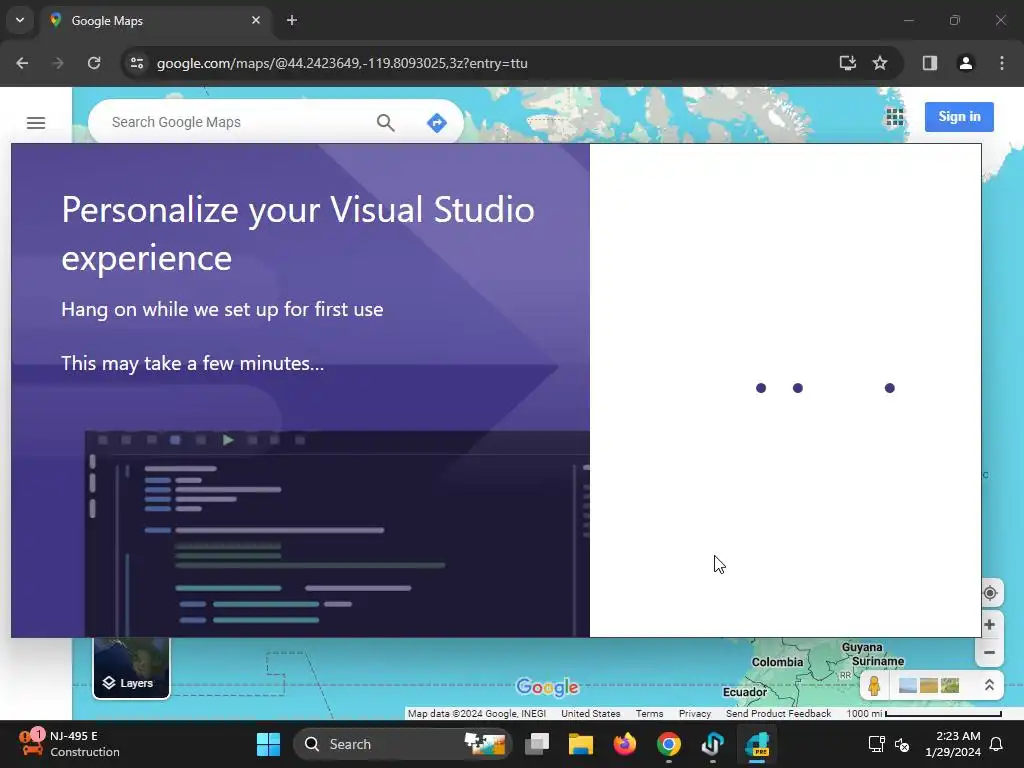Screen dimensions: 1024x768
Task: Click the URL address bar text
Action: click(x=342, y=63)
